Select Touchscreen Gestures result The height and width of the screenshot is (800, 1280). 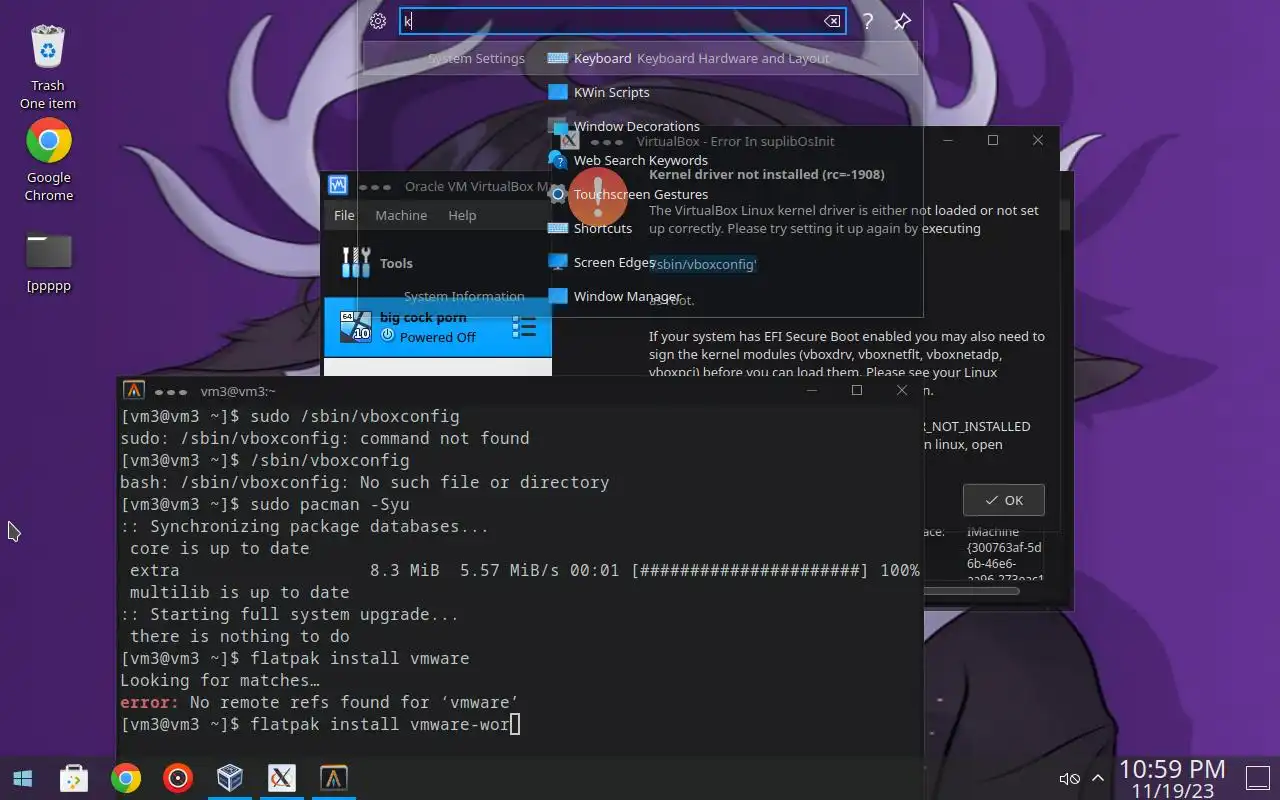point(640,194)
